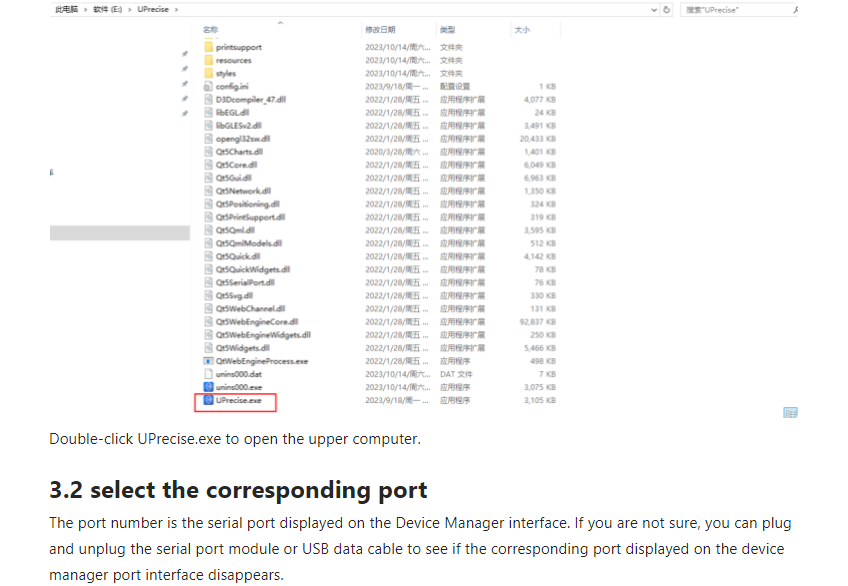
Task: Click the QtWebEngineProcess.exe application icon
Action: (x=209, y=361)
